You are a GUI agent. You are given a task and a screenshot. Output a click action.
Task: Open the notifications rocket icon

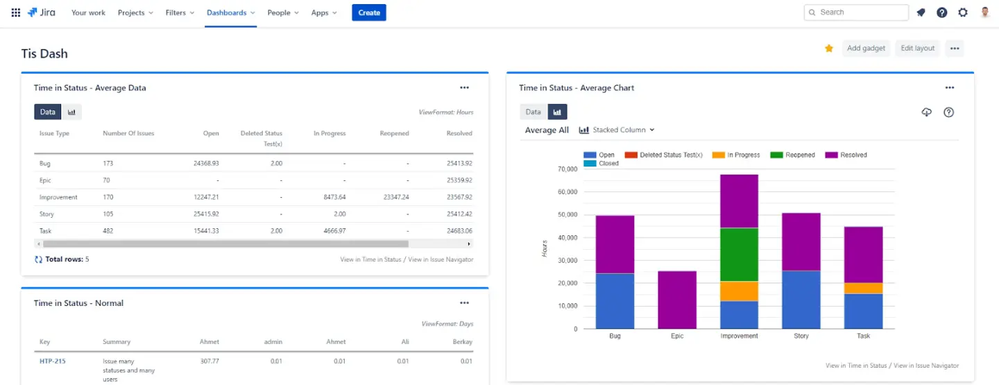coord(921,12)
